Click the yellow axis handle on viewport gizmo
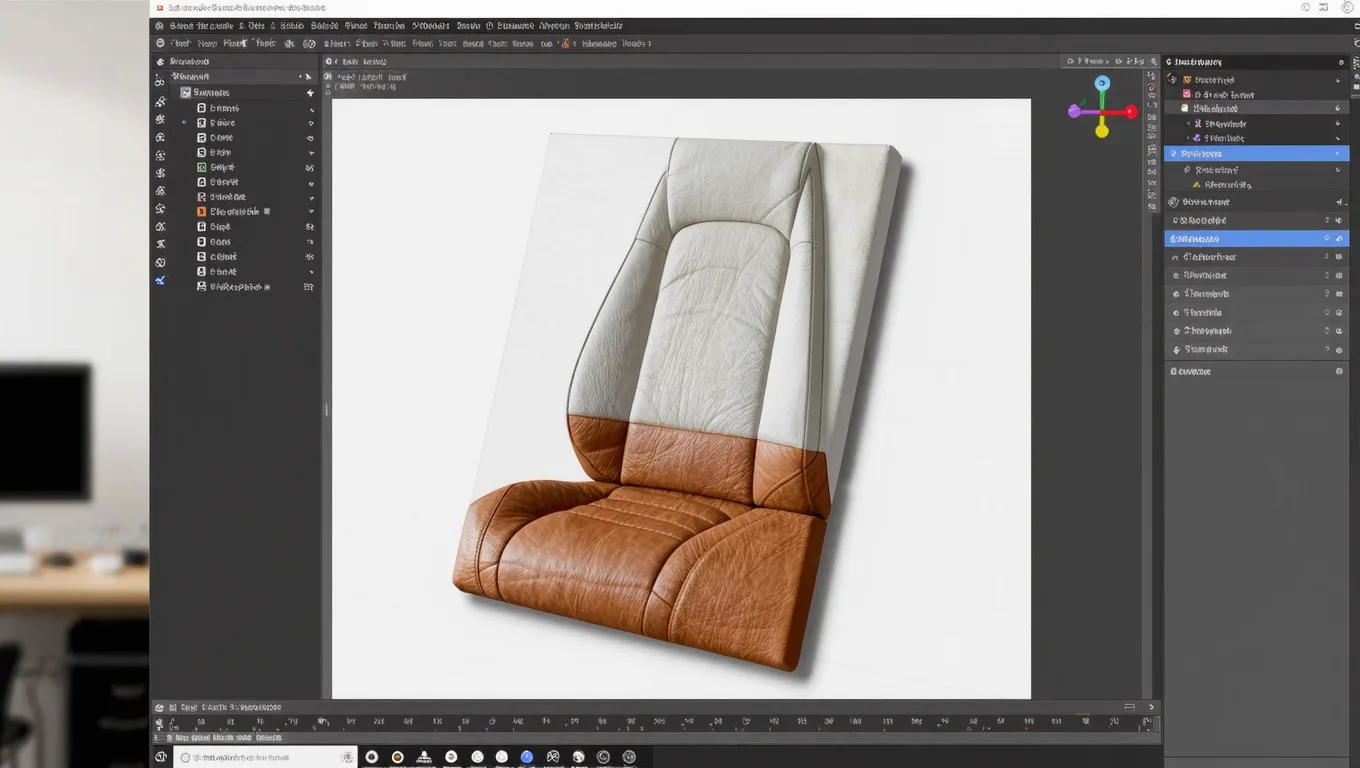 (x=1102, y=131)
